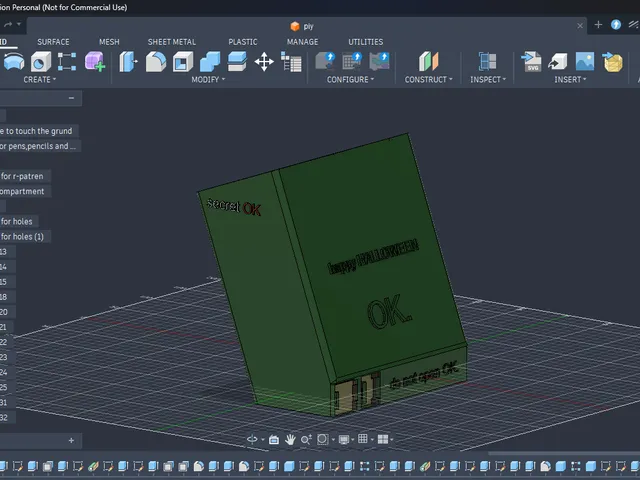The image size is (640, 480).
Task: Switch to the SHEET METAL tab
Action: coord(172,42)
